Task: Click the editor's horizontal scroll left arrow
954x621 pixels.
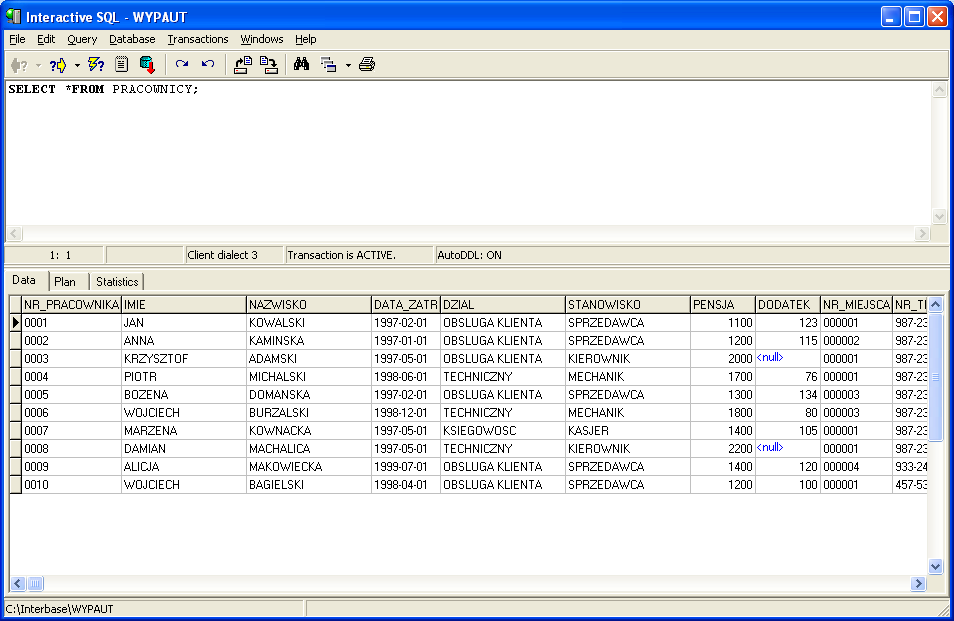Action: click(x=14, y=234)
